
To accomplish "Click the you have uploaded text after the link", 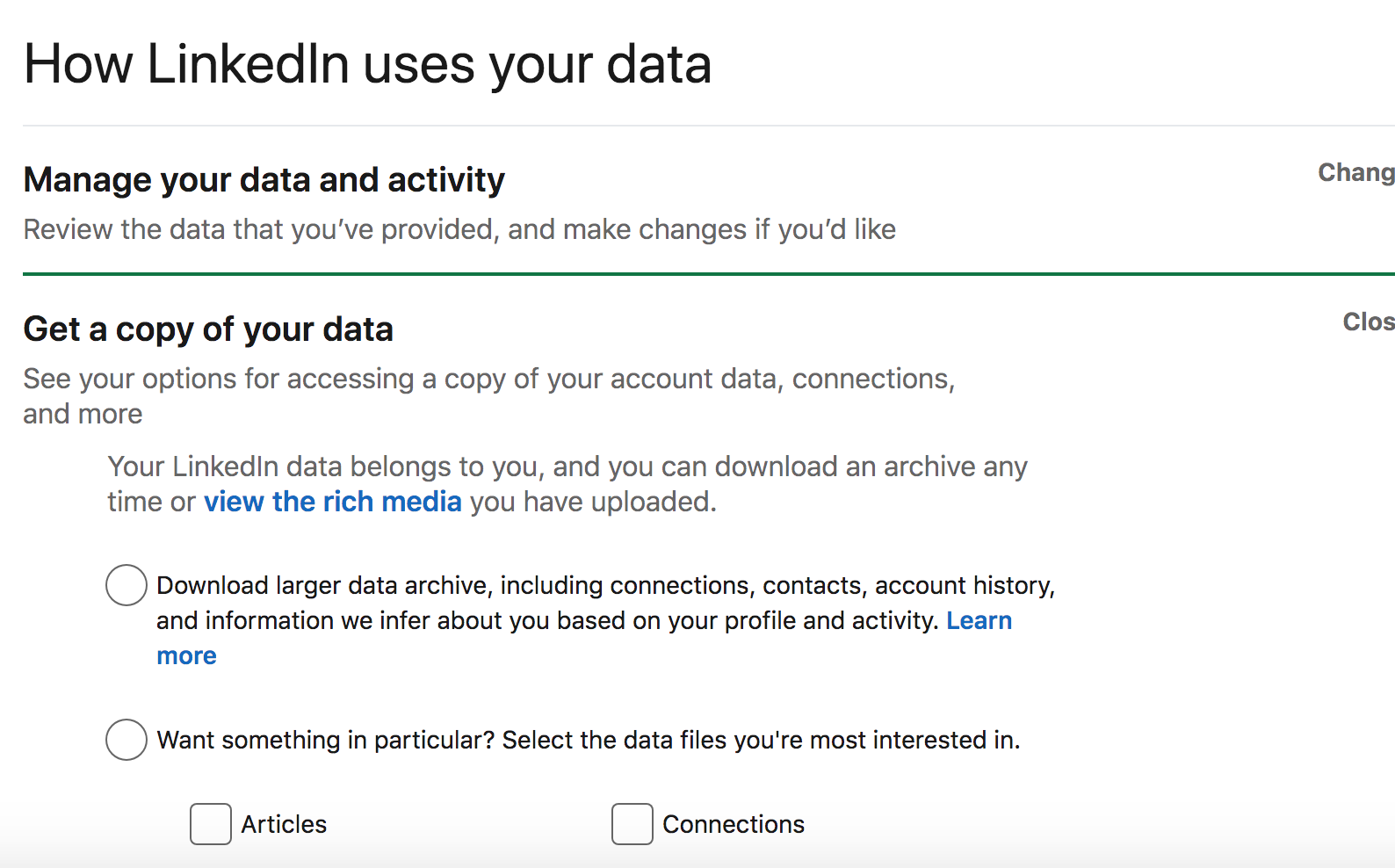I will point(593,502).
